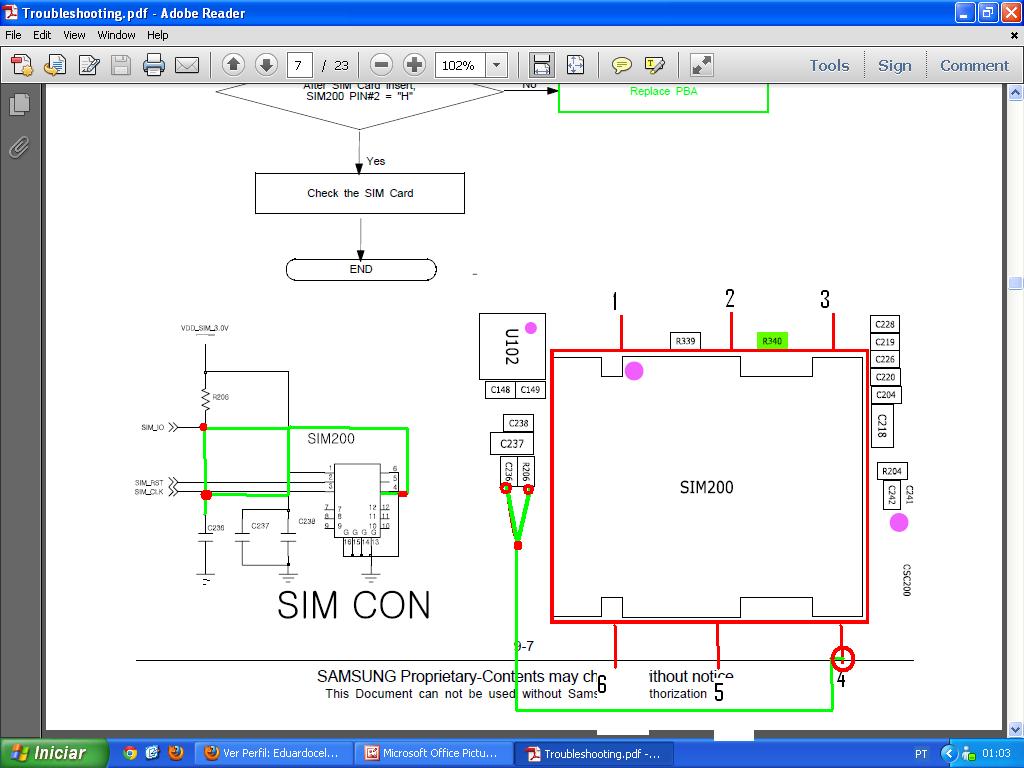Switch to Troubleshooting.pdf taskbar button
Screen dimensions: 1024x768
click(594, 754)
